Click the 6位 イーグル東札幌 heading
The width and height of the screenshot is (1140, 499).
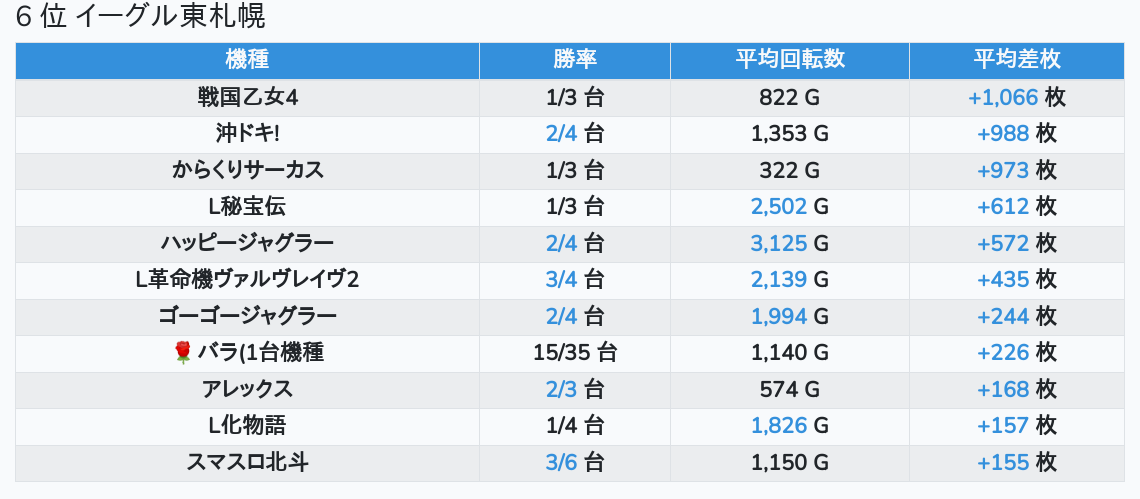[141, 17]
